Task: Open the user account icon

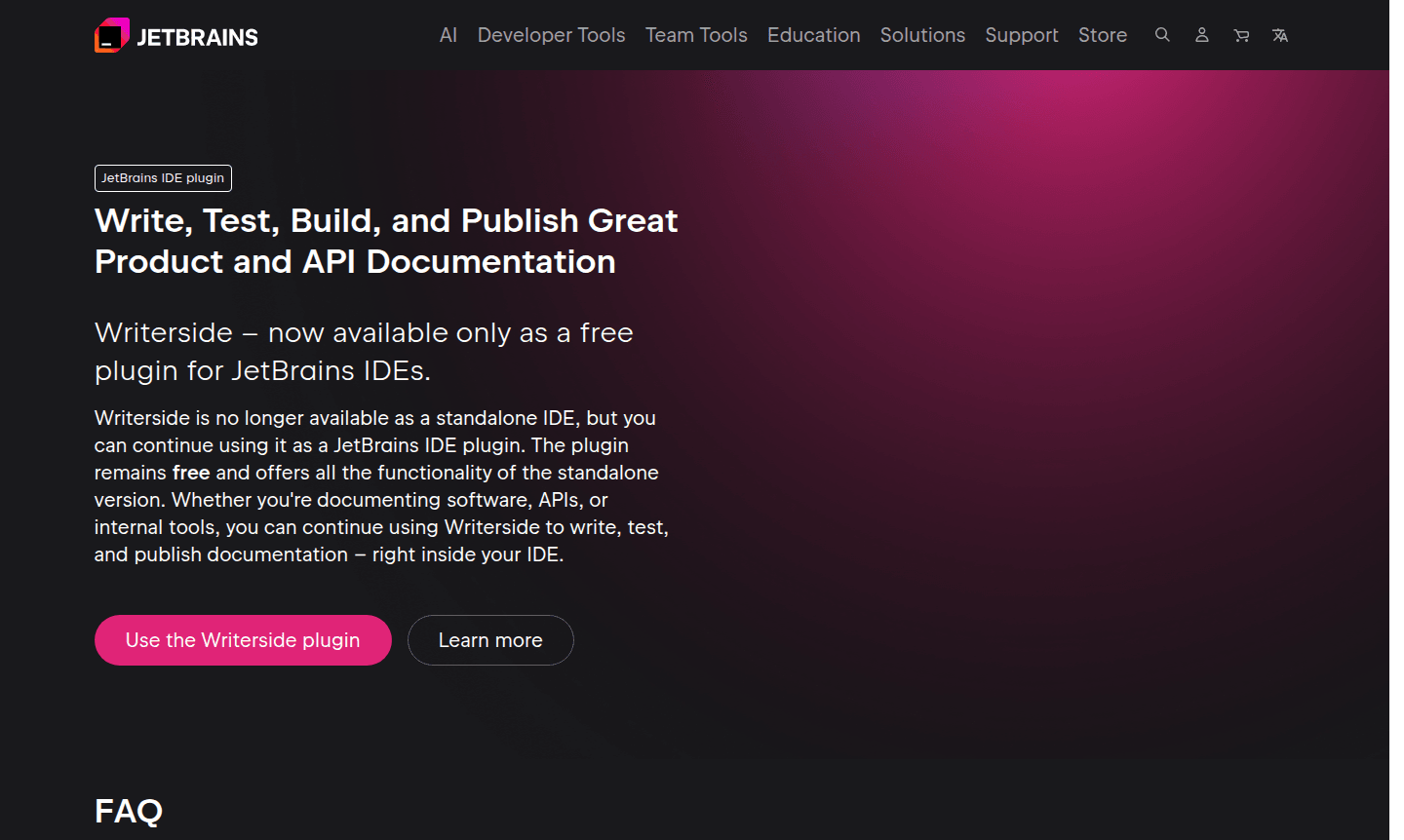Action: pyautogui.click(x=1202, y=35)
